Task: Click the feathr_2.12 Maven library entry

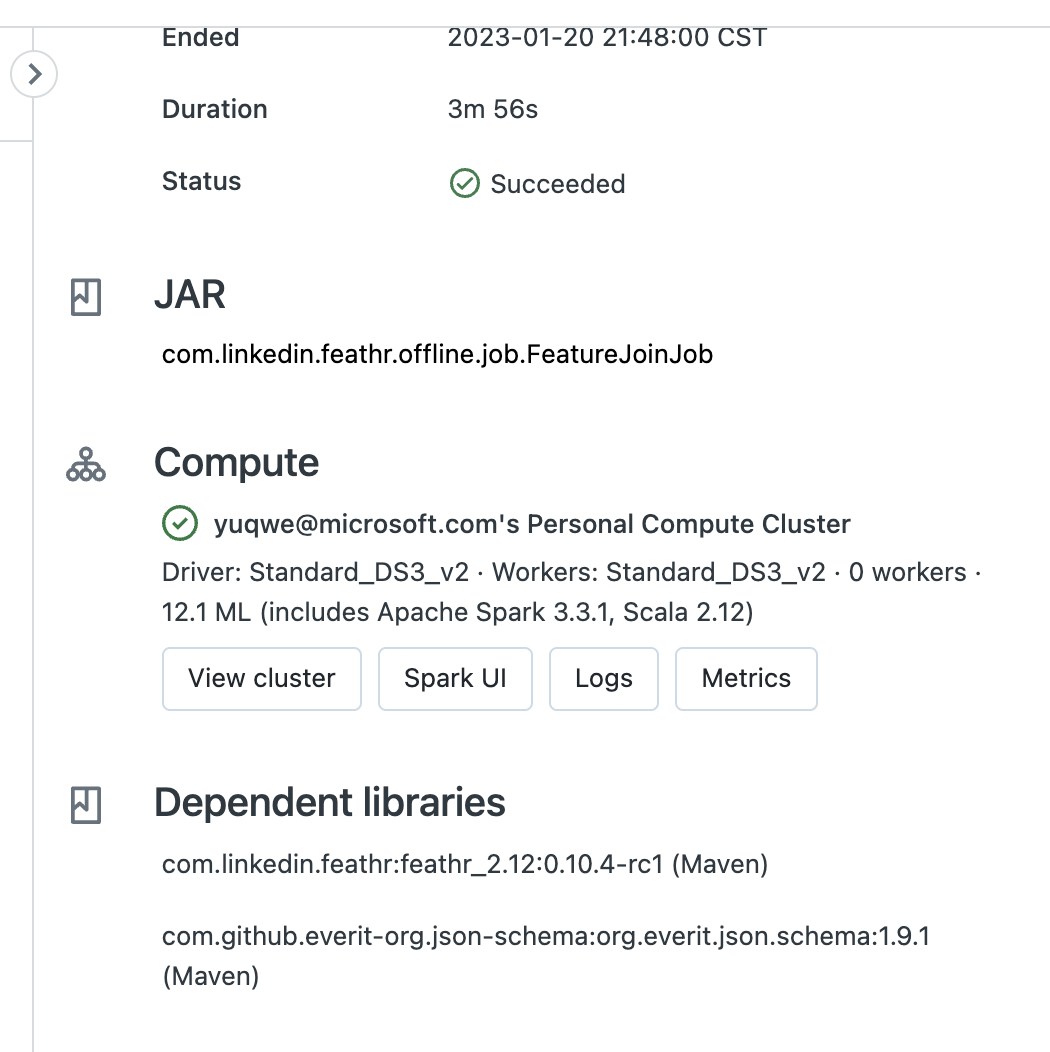Action: [465, 865]
